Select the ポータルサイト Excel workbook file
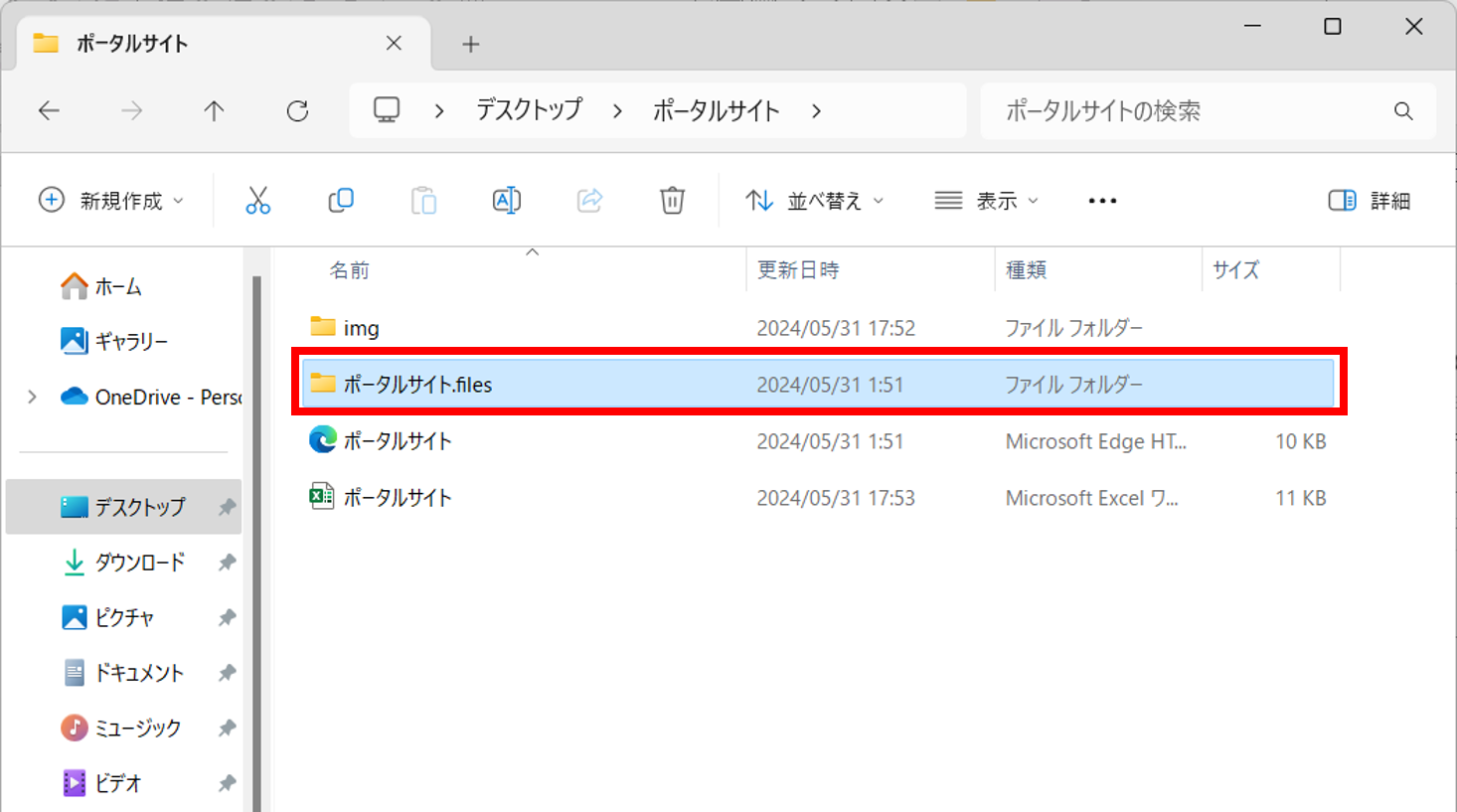Viewport: 1457px width, 812px height. point(398,498)
